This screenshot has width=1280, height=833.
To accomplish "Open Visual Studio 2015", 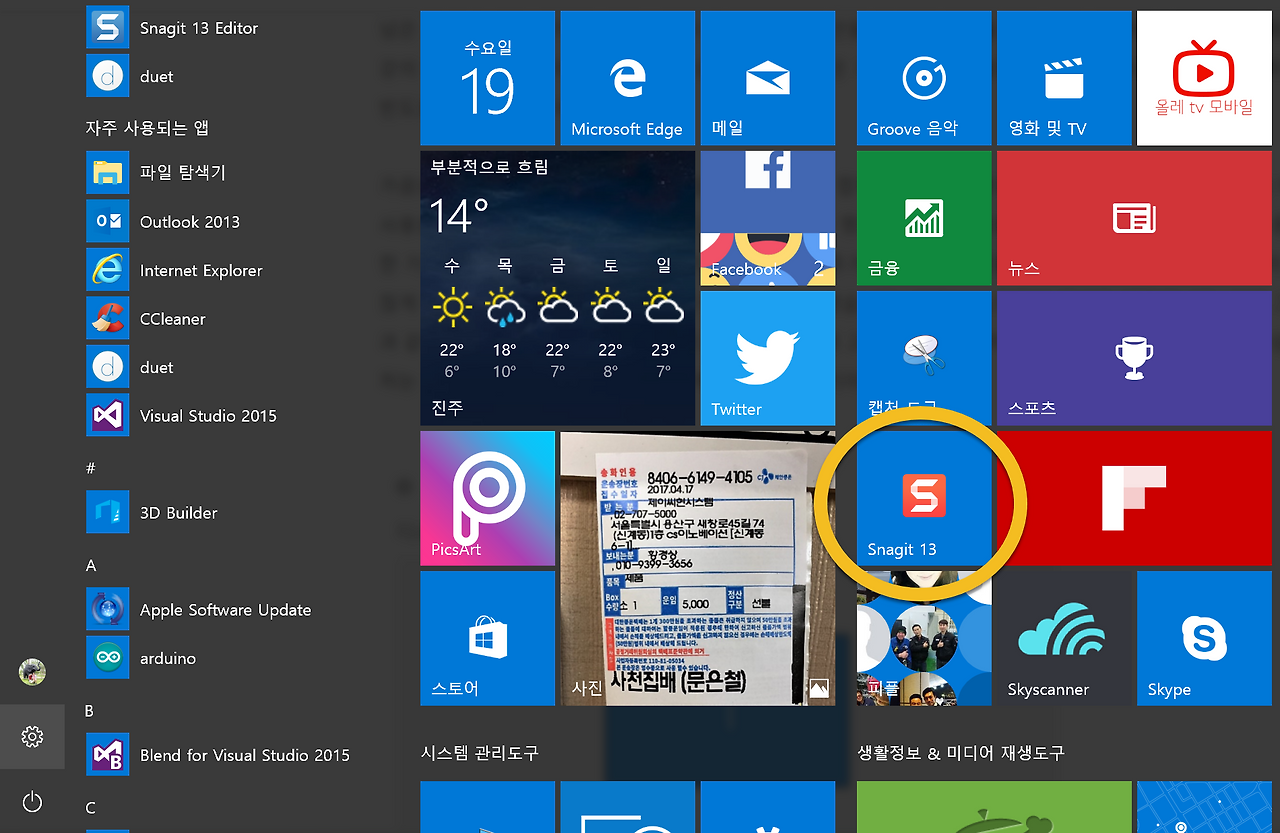I will tap(182, 415).
